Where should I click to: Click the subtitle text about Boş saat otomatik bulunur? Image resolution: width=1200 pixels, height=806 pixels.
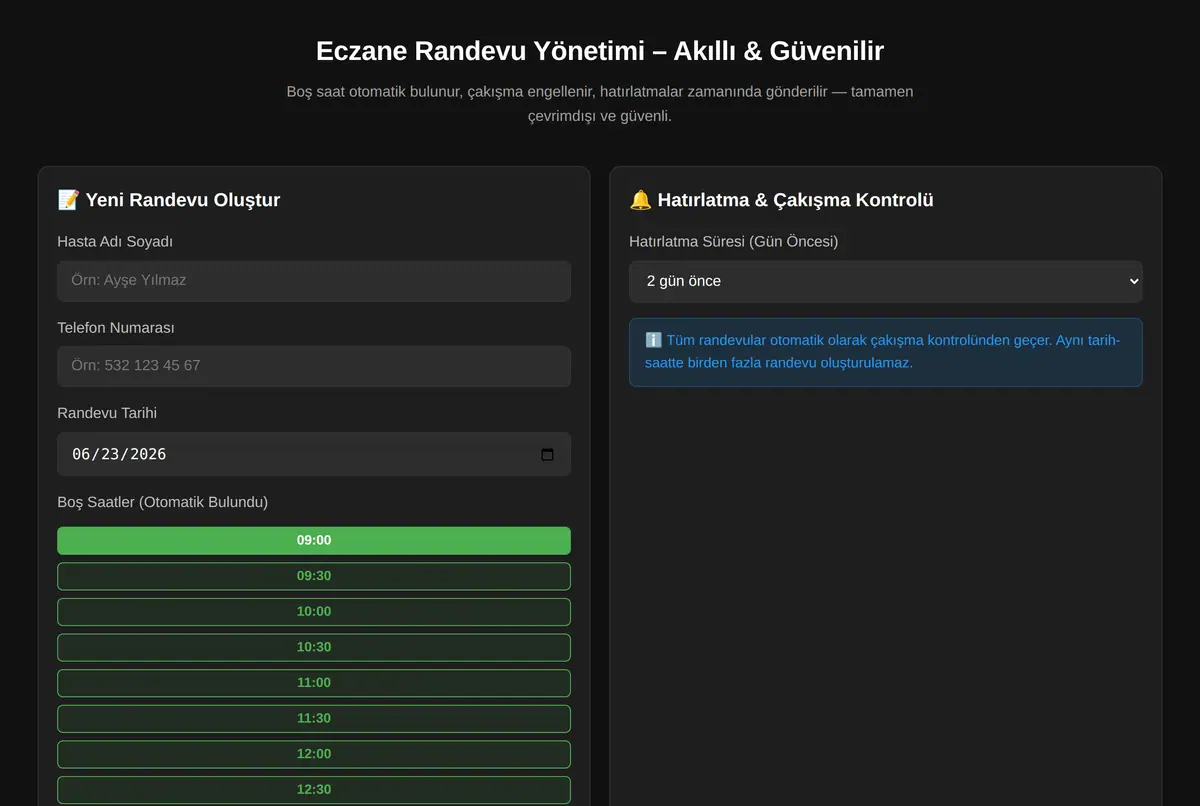[x=600, y=104]
